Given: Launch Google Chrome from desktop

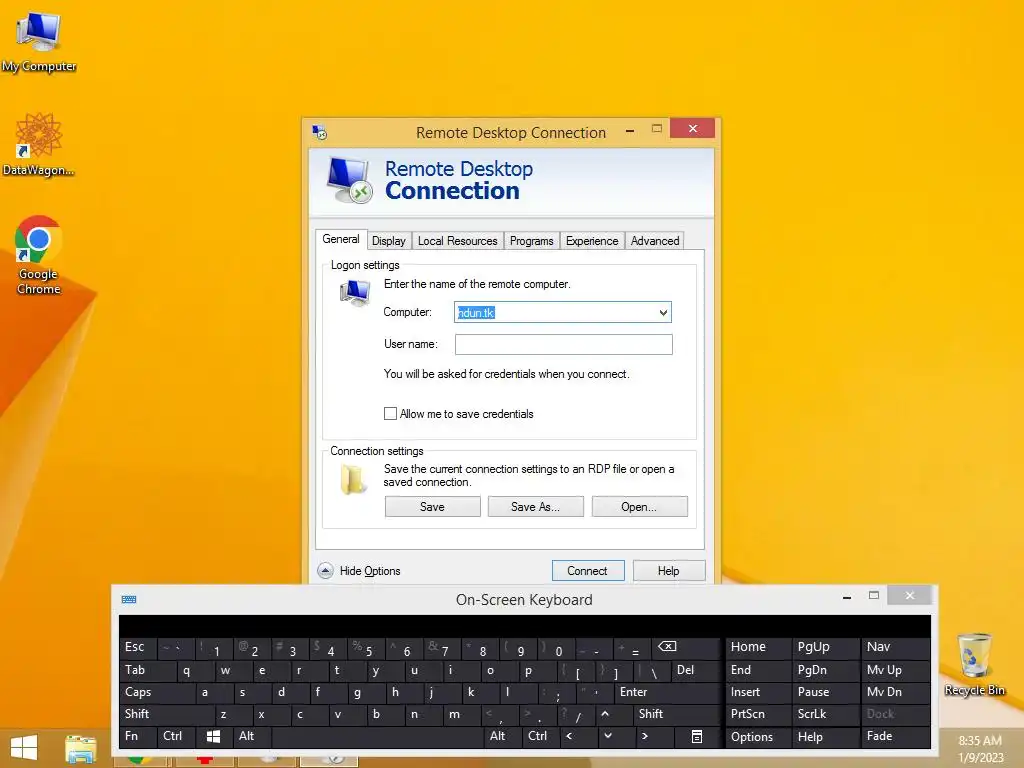Looking at the screenshot, I should click(x=39, y=255).
